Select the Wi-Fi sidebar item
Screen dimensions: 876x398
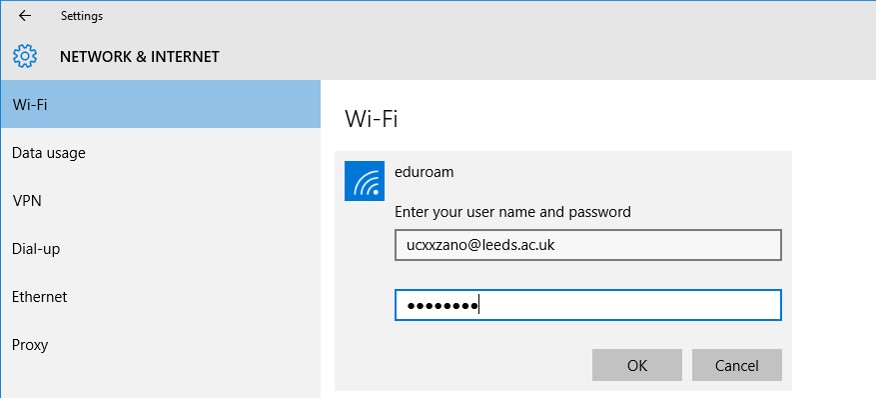[161, 104]
